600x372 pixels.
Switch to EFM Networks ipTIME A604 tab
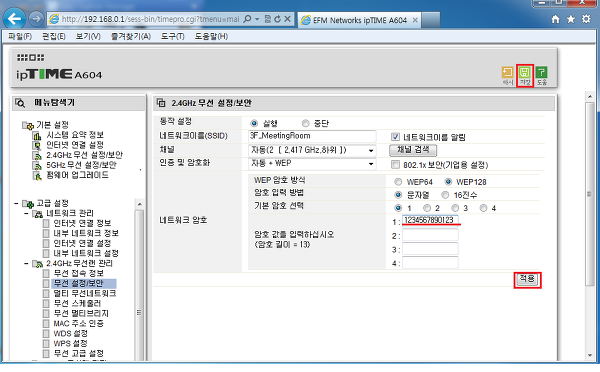point(359,20)
